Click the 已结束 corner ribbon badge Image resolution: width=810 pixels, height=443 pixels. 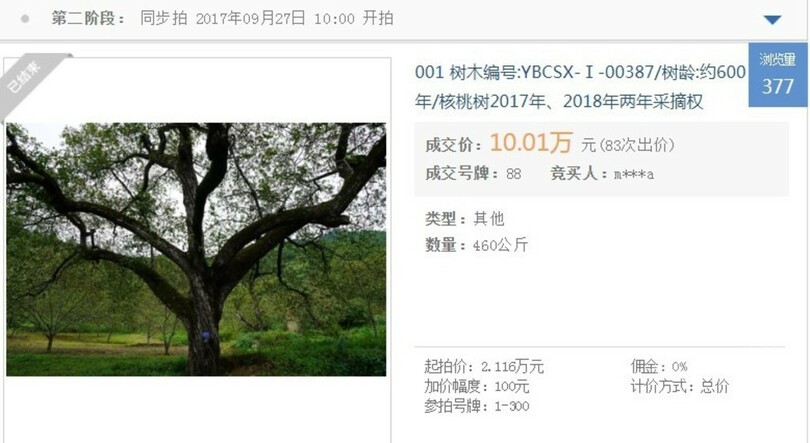point(31,81)
